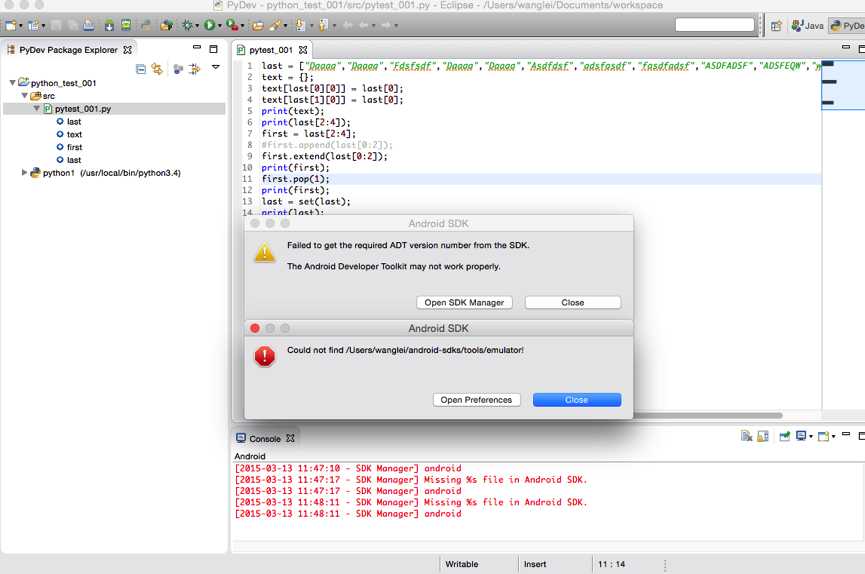Viewport: 865px width, 574px height.
Task: Run the program with green play icon
Action: tap(209, 25)
